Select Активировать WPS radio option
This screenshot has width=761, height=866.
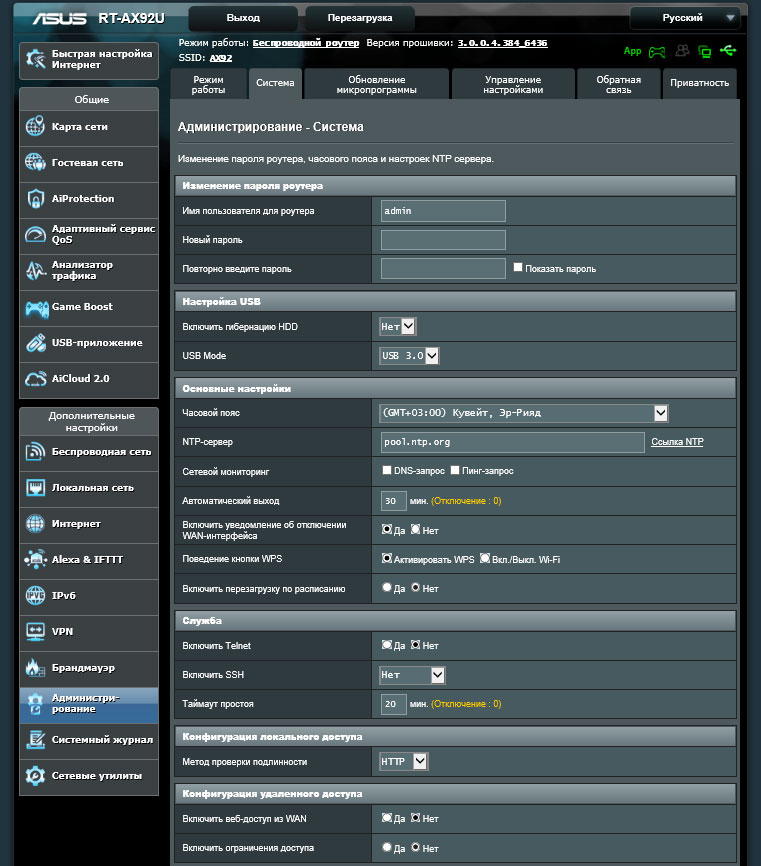(387, 558)
